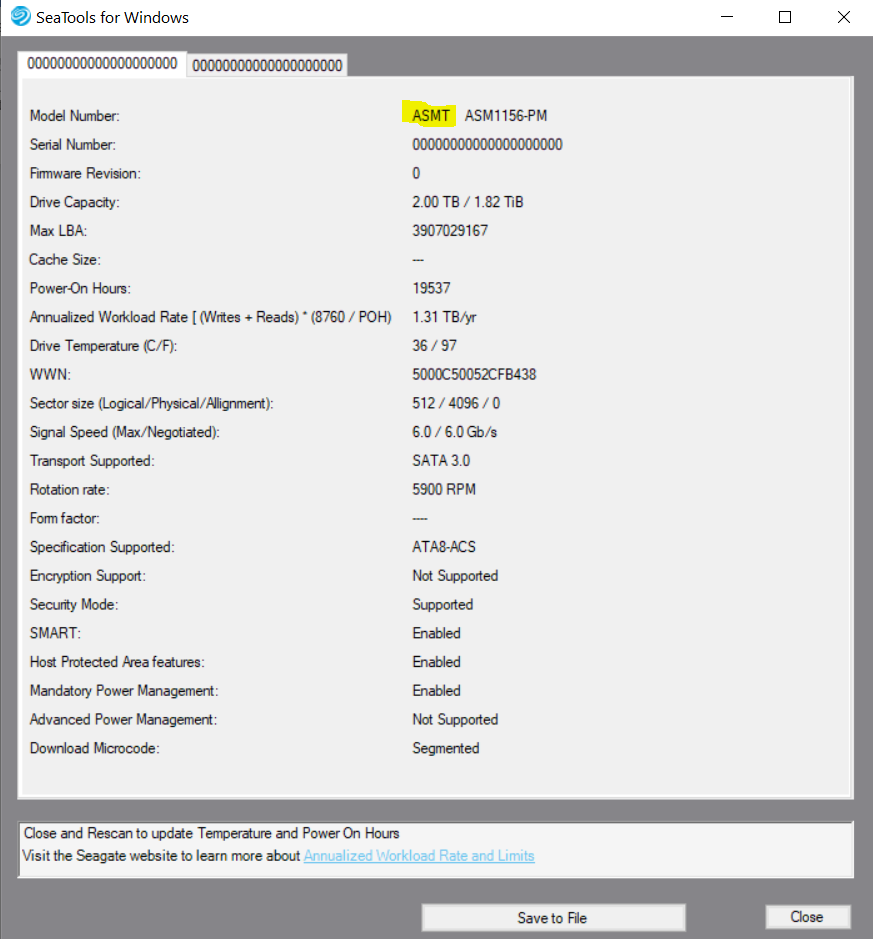
Task: Select the currently active drive tab
Action: point(102,63)
